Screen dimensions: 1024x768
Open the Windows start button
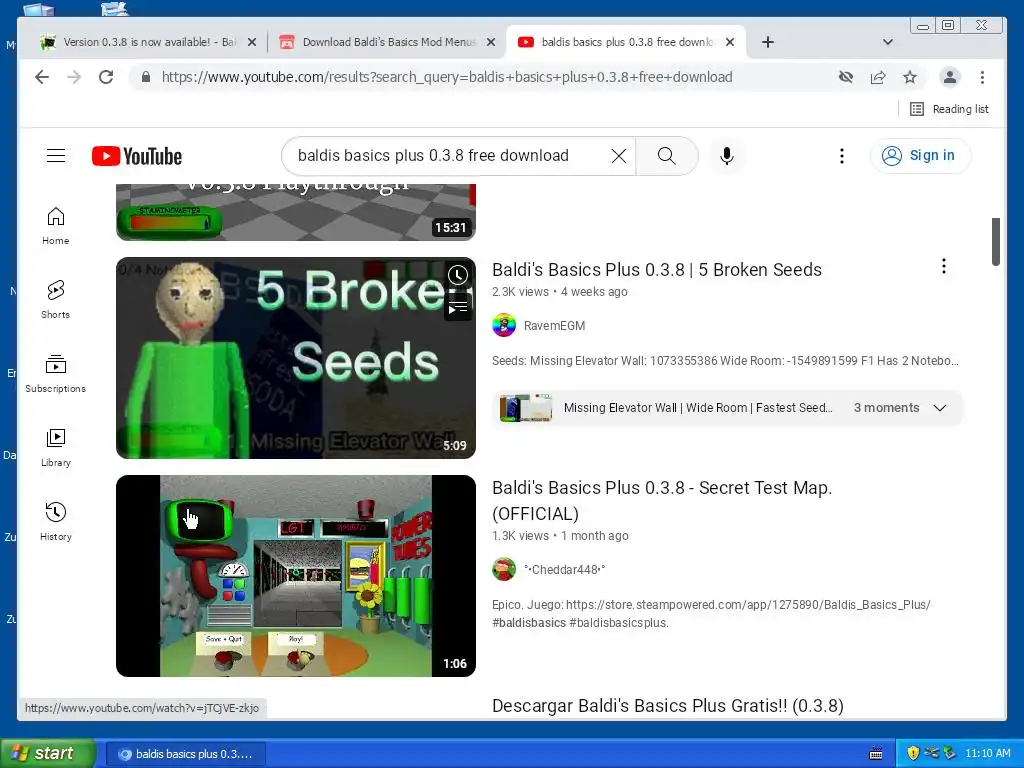click(x=47, y=754)
